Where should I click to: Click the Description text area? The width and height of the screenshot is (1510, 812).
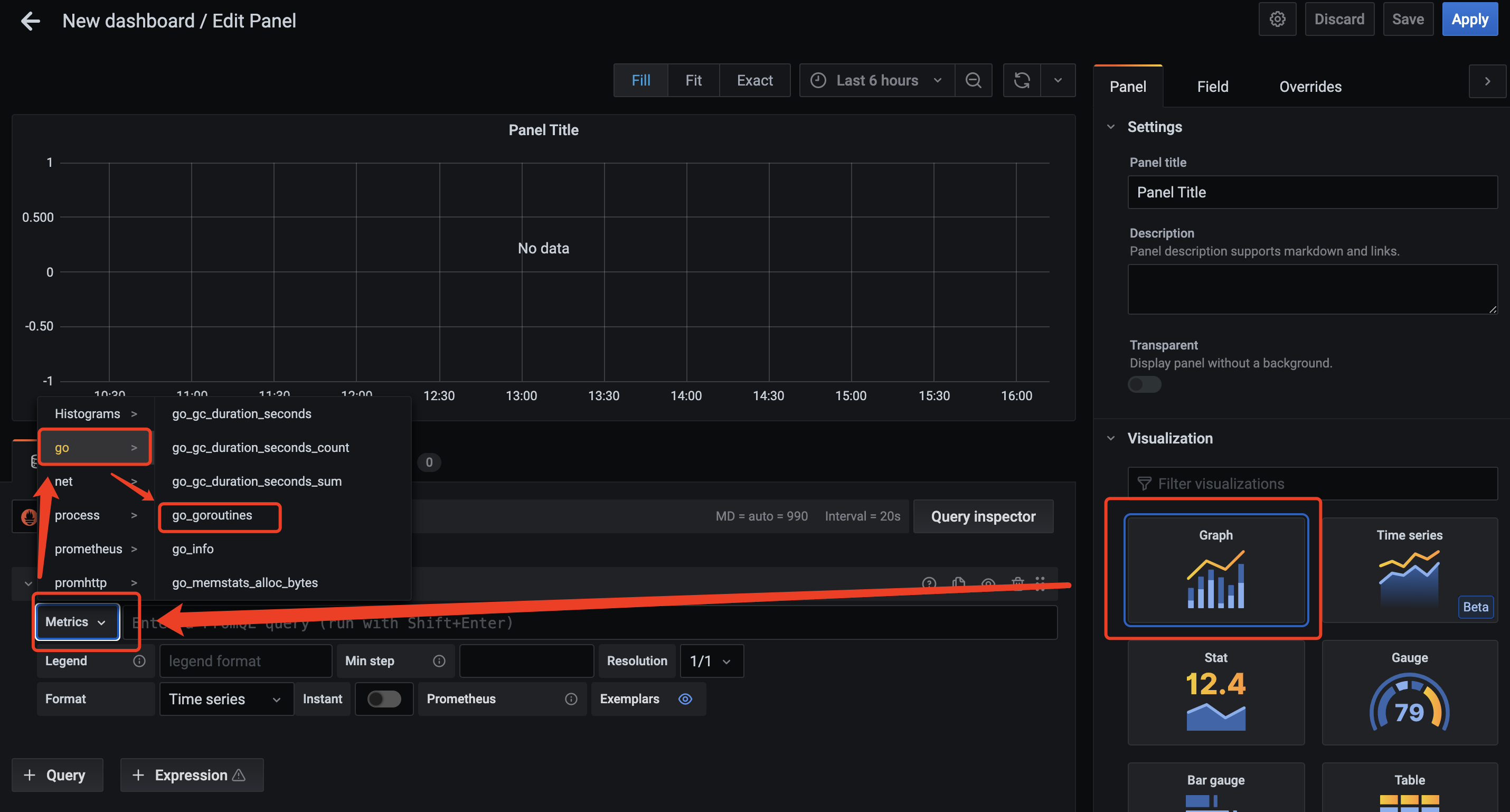click(1313, 289)
